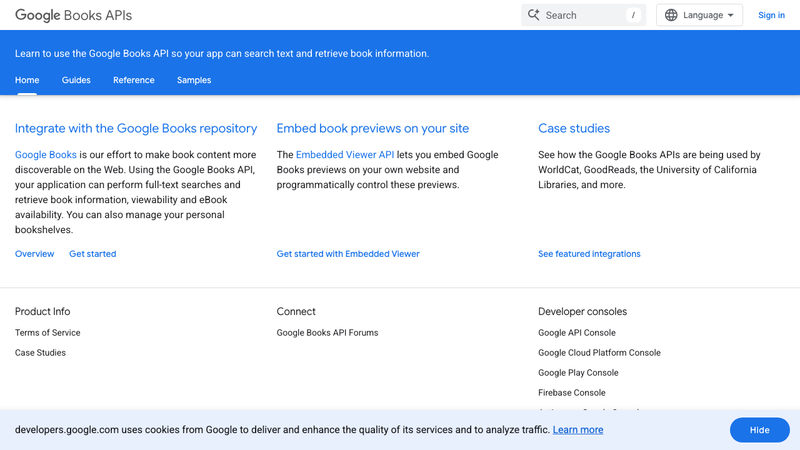Click the Connect footer heading
800x450 pixels.
(296, 311)
